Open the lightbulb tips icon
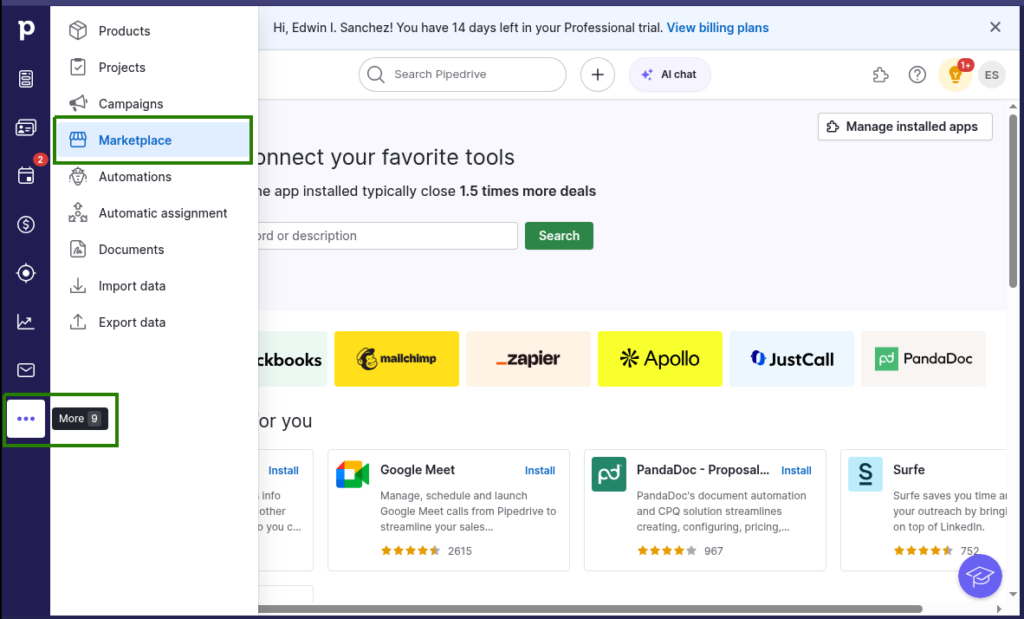Viewport: 1024px width, 619px height. point(955,74)
